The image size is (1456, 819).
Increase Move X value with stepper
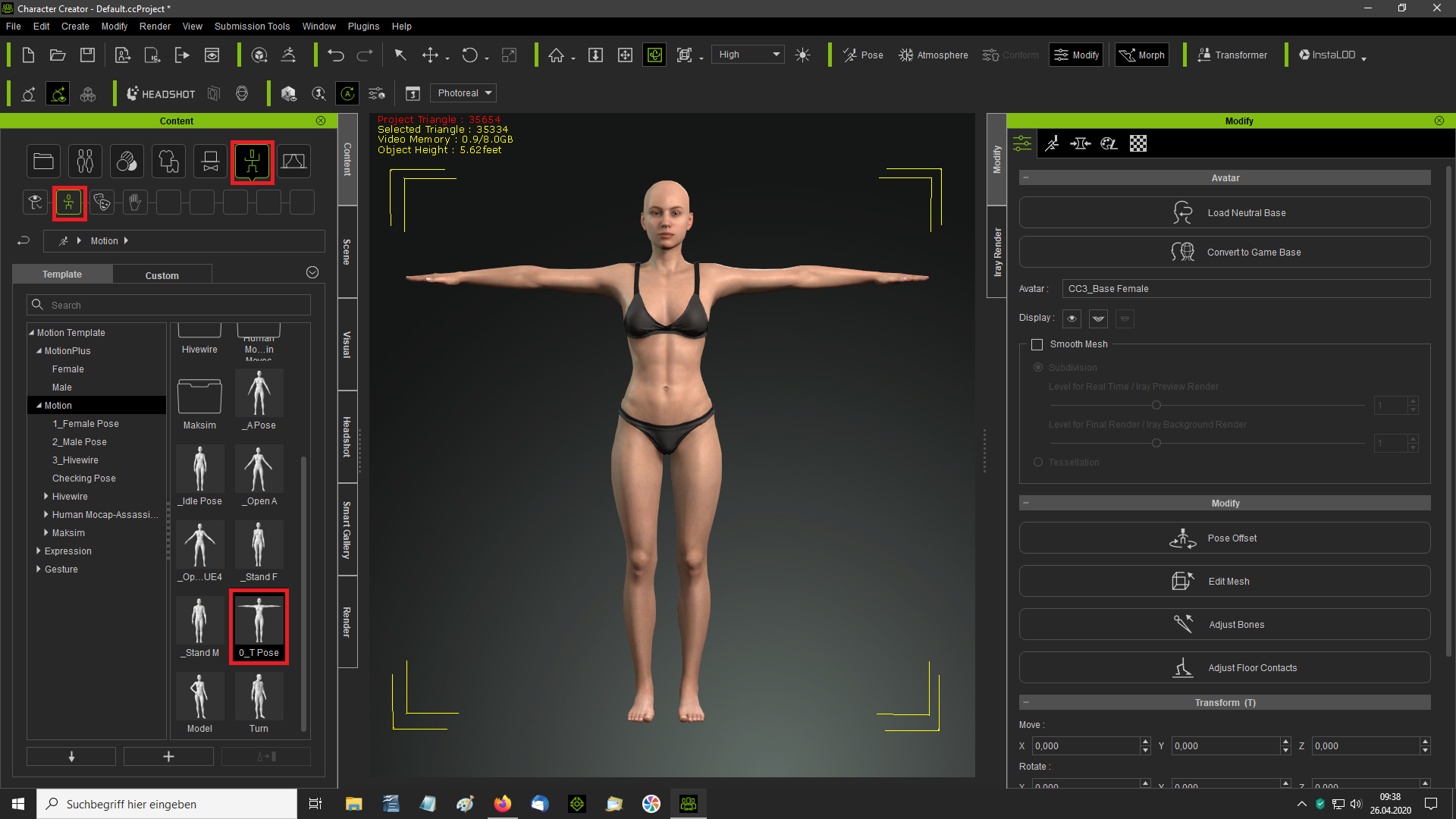[1145, 742]
